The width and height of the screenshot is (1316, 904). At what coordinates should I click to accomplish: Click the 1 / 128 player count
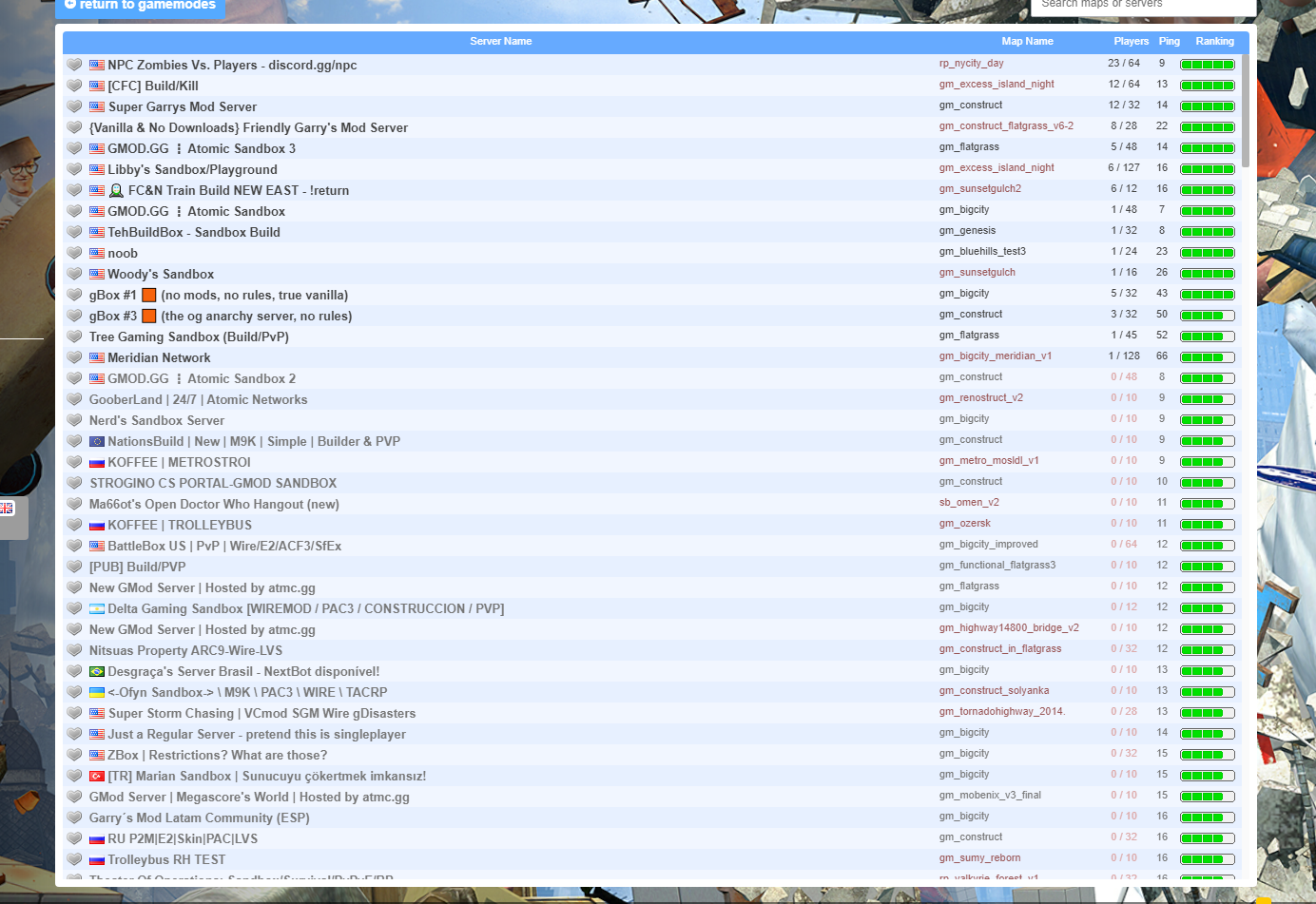pos(1124,356)
